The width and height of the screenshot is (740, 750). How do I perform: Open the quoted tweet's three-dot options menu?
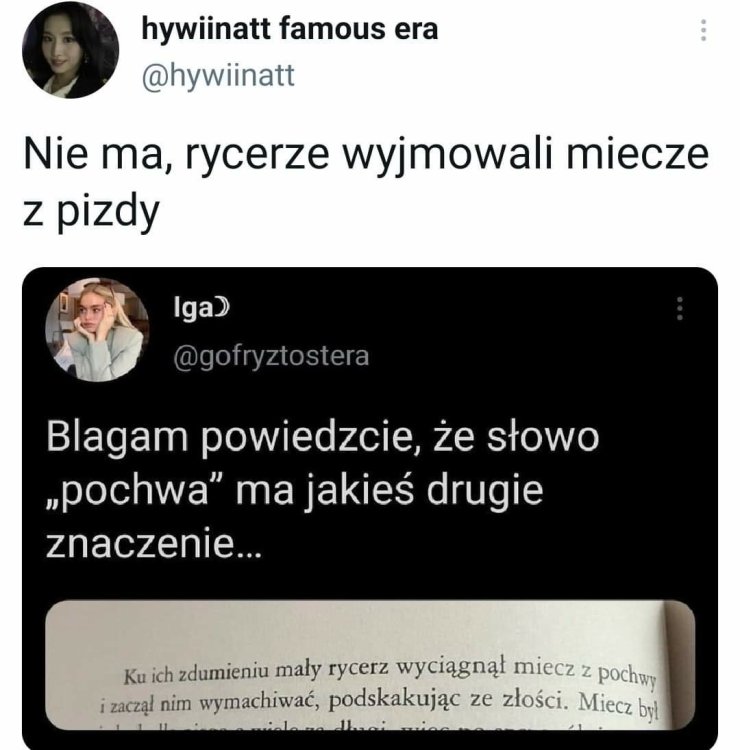tap(680, 309)
